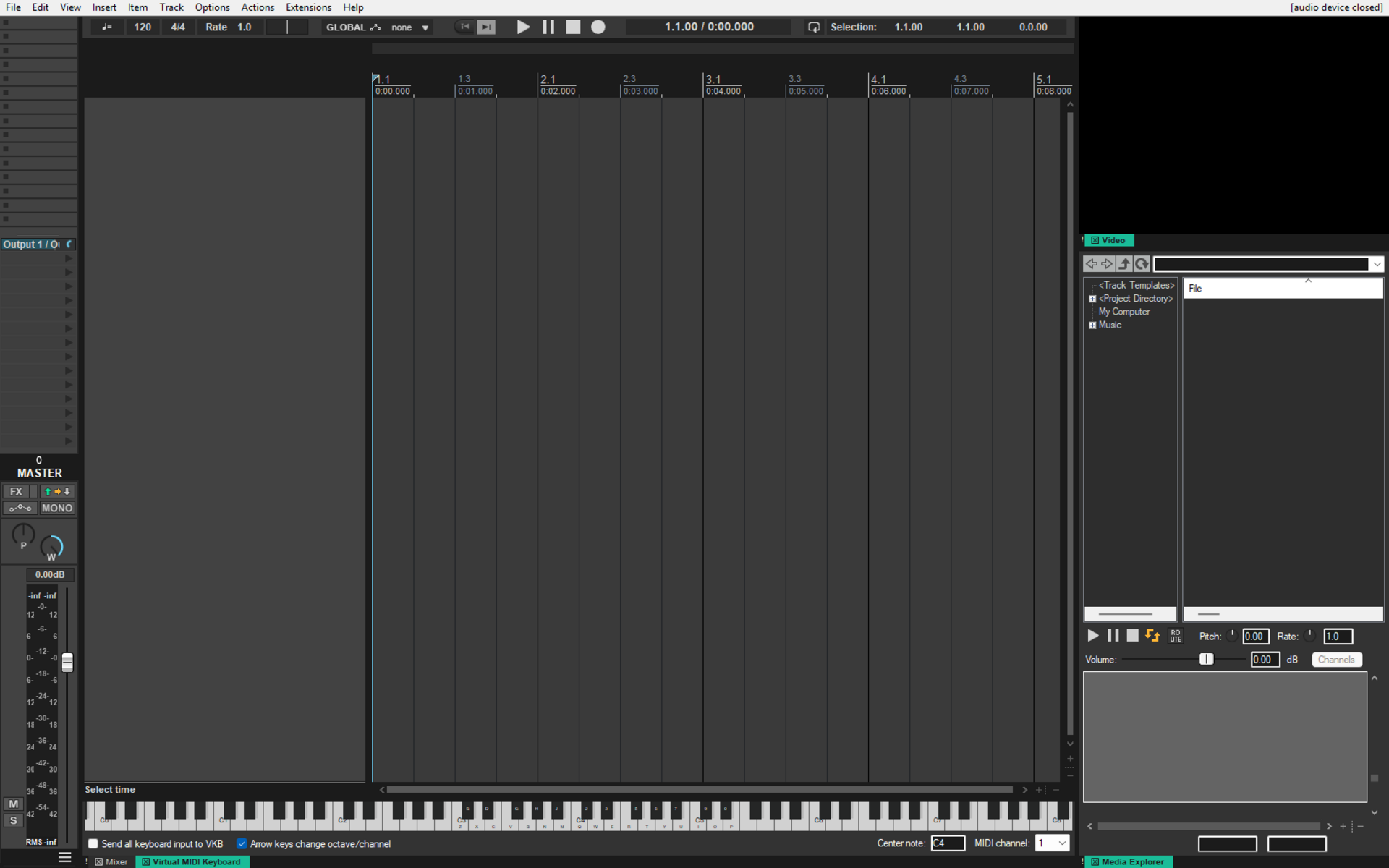Click the arrange horizontal scrollbar
Screen dimensions: 1389x868
[x=699, y=789]
